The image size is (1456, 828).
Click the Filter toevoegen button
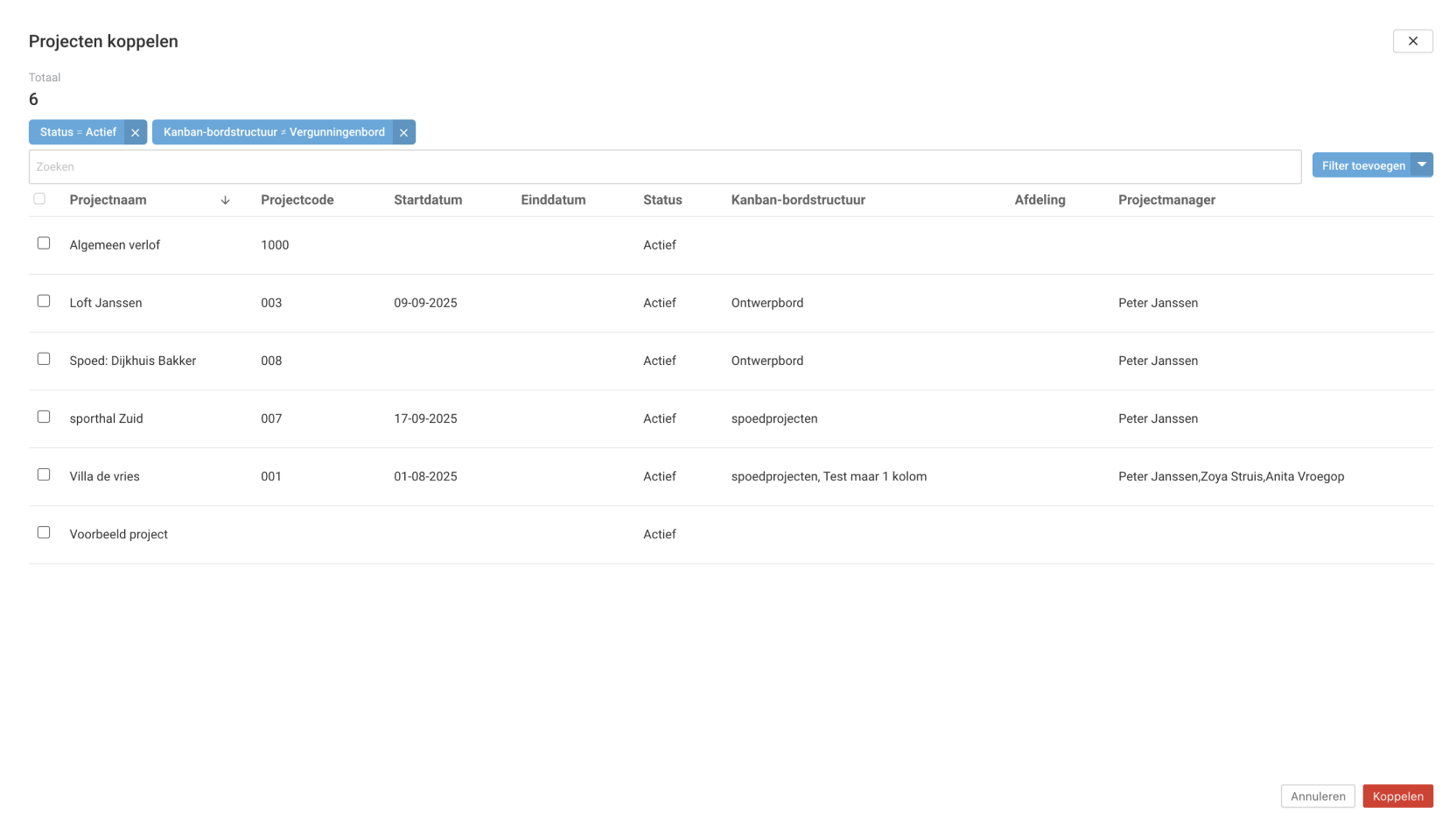pos(1362,165)
